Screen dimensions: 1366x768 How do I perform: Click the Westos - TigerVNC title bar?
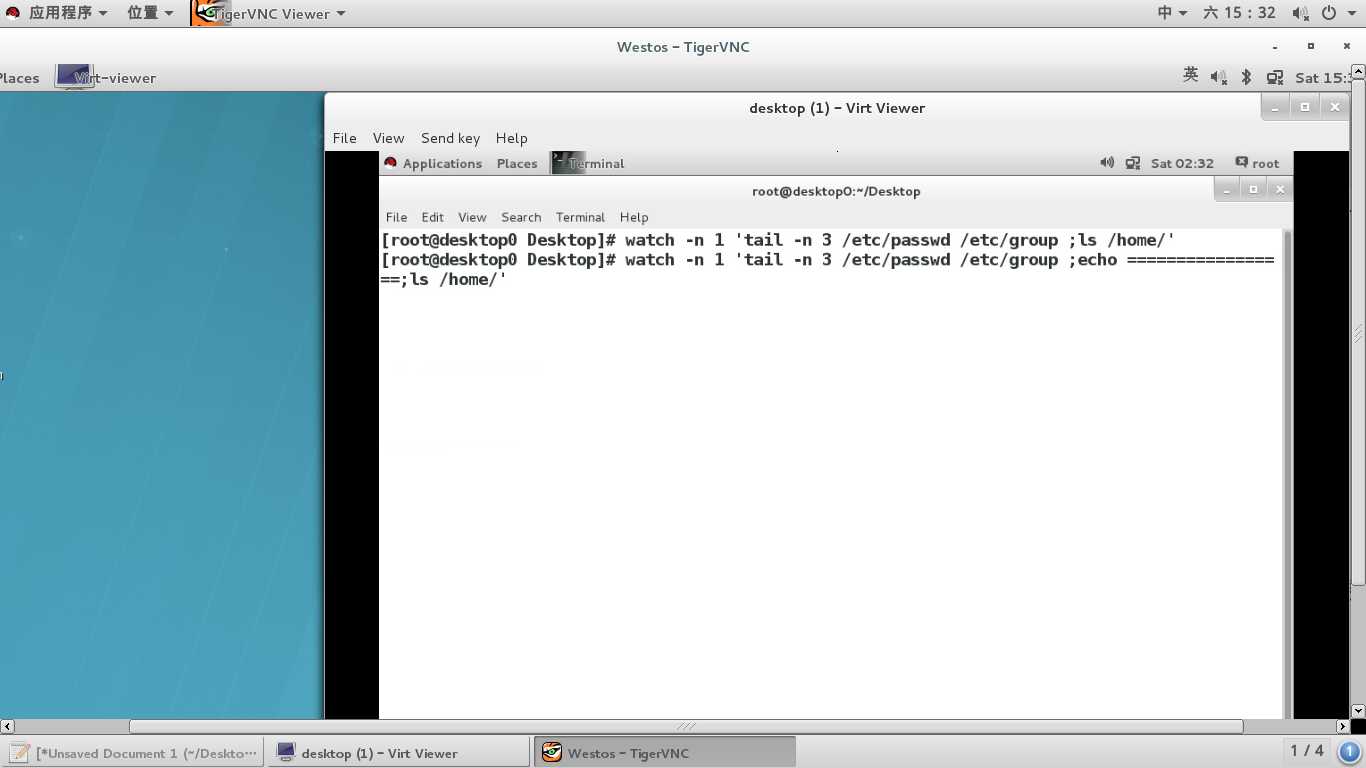(683, 47)
